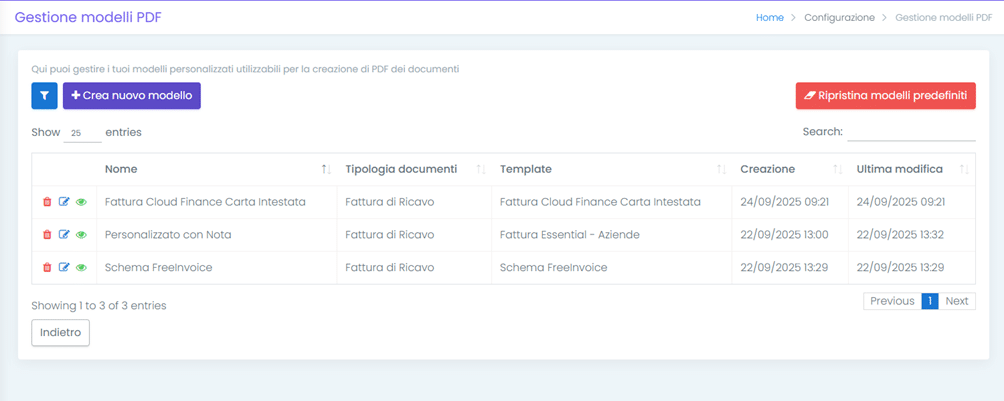Preview Personalizzato con Nota with eye icon
Viewport: 1004px width, 401px height.
pyautogui.click(x=81, y=235)
